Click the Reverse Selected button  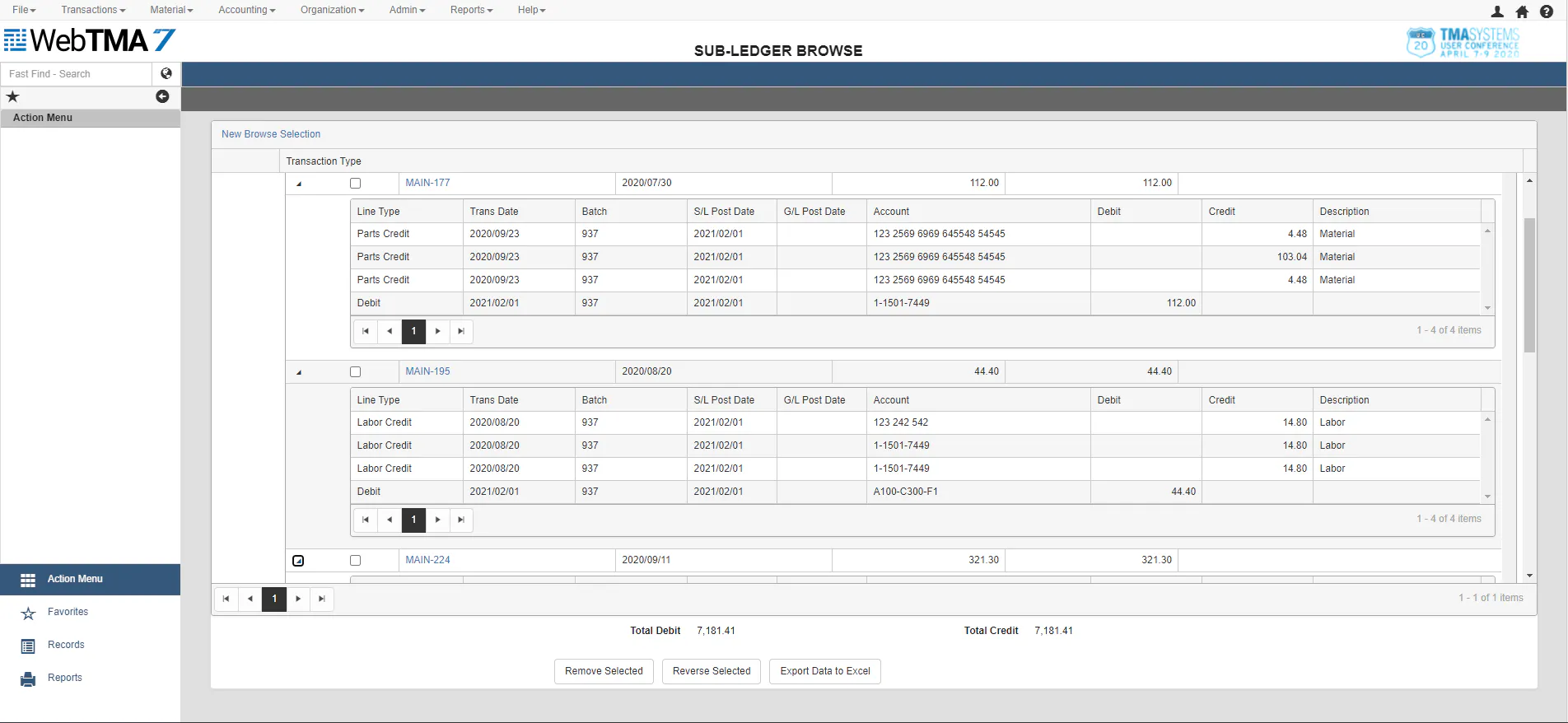(x=712, y=671)
